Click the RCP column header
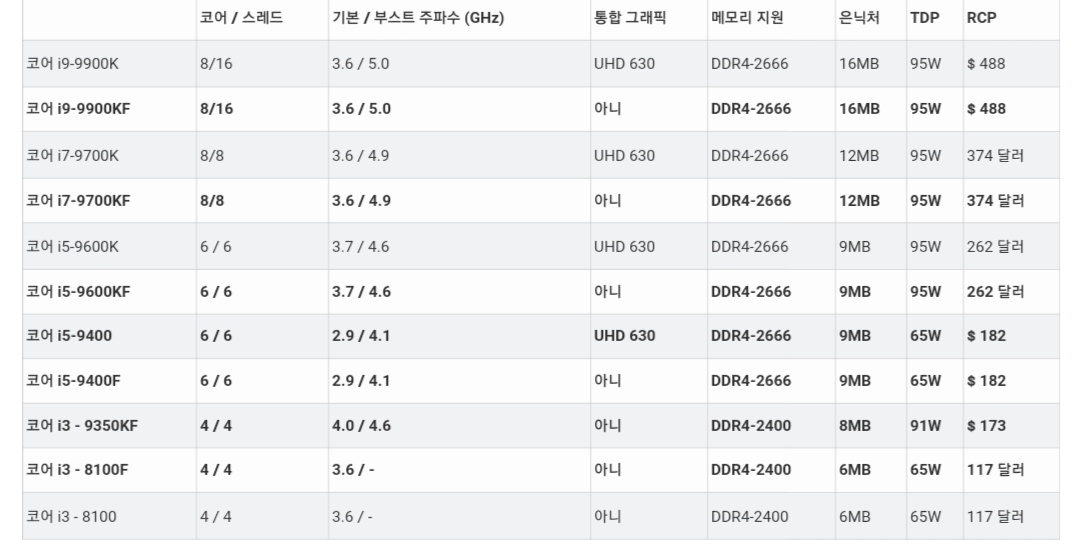The width and height of the screenshot is (1080, 551). coord(981,18)
